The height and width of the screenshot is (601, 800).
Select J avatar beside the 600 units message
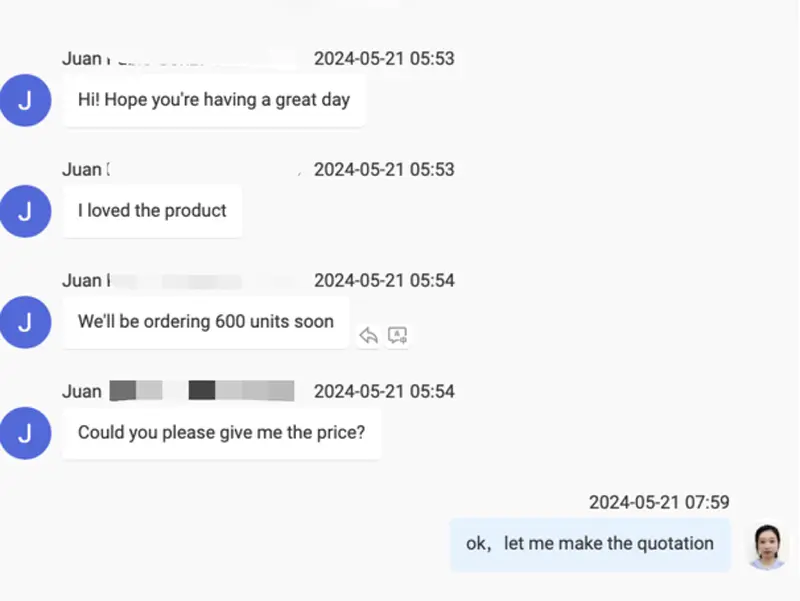25,322
